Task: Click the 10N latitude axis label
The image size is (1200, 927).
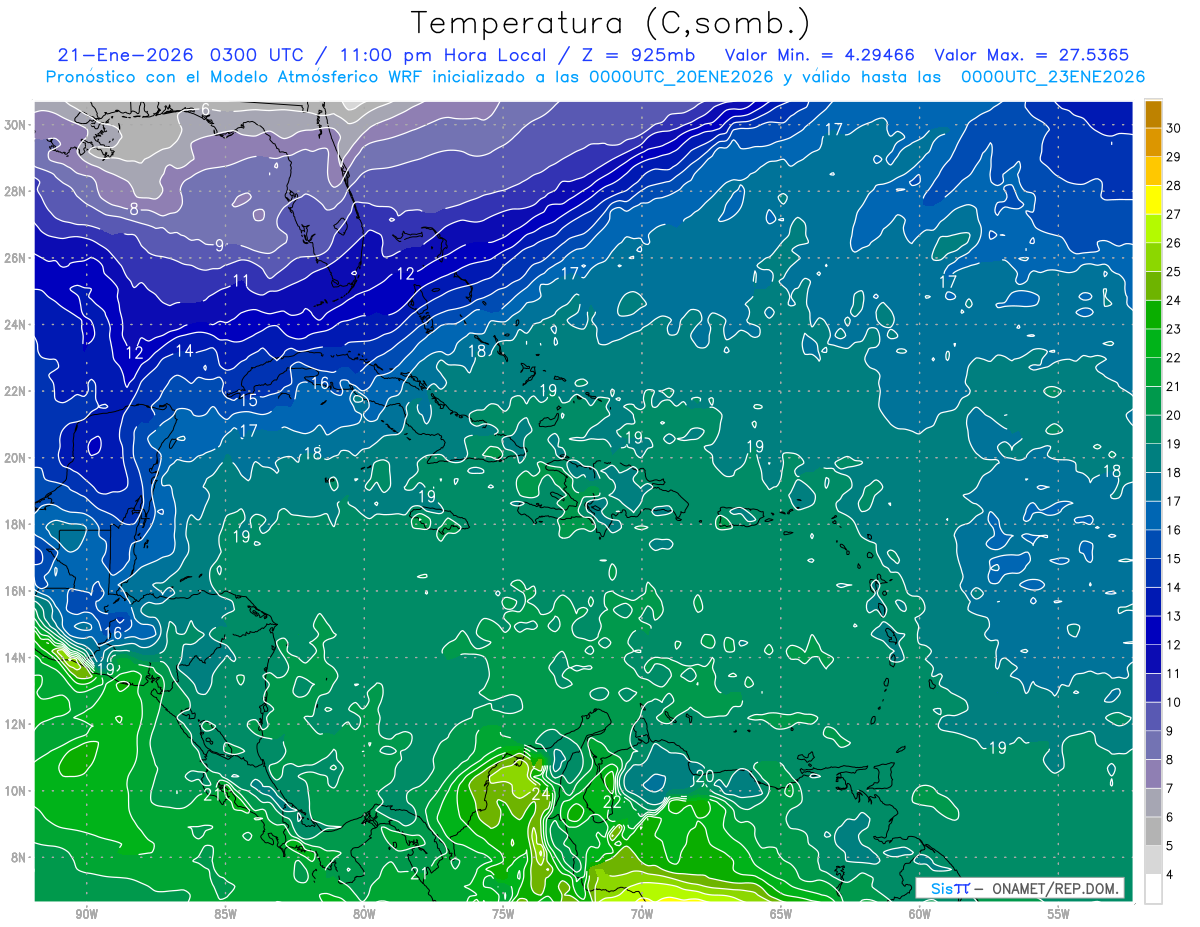Action: (x=16, y=791)
